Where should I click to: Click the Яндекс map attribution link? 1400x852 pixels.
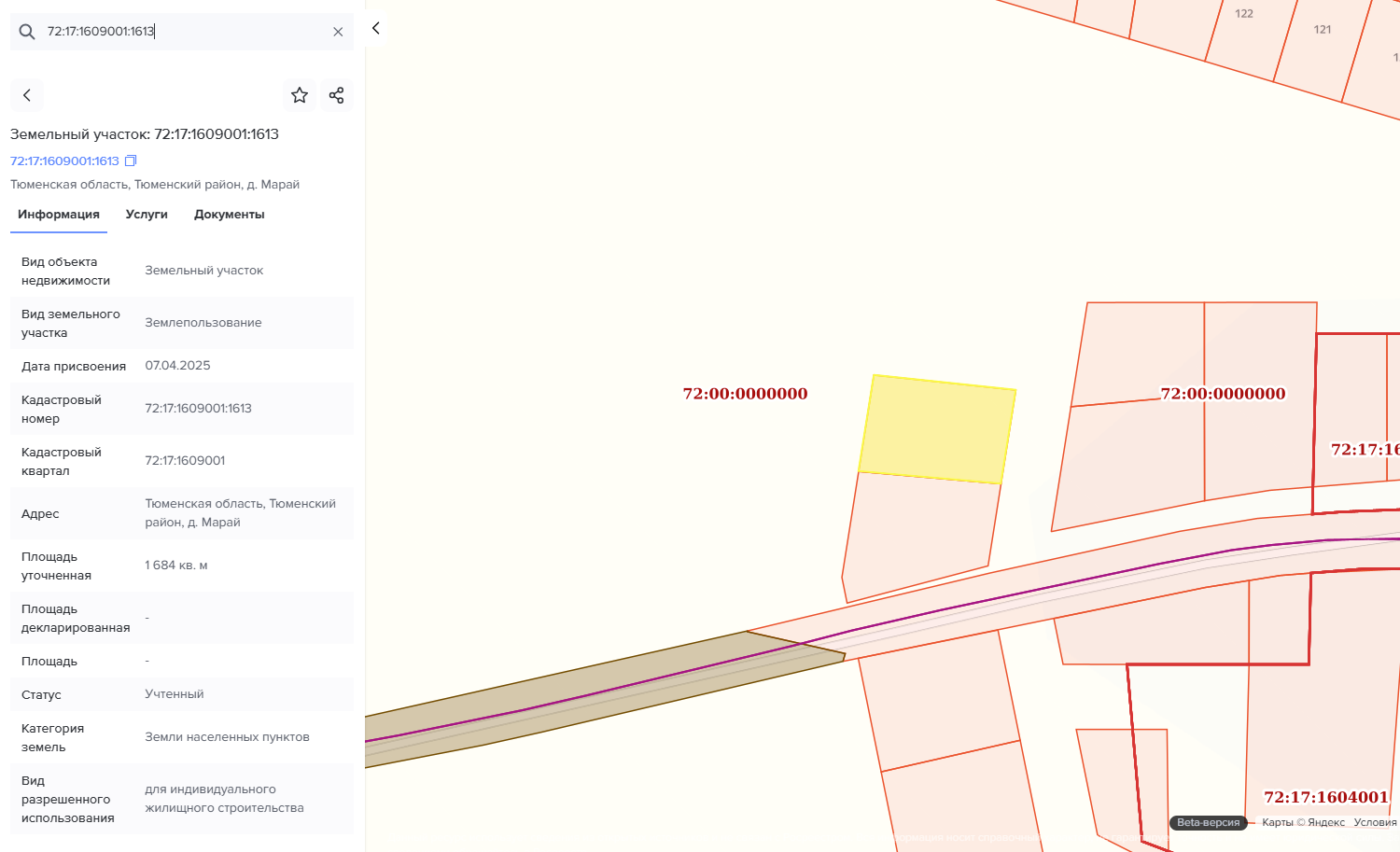click(1325, 822)
